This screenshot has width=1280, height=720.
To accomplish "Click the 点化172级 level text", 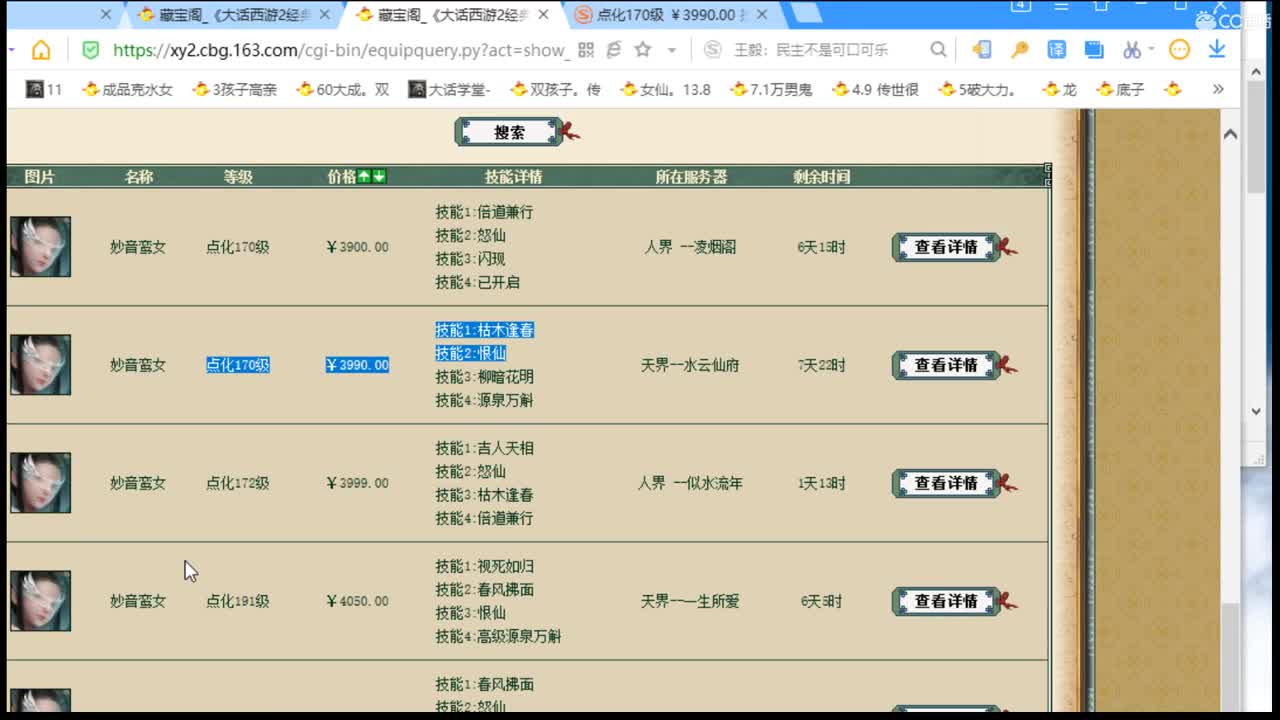I will point(238,483).
